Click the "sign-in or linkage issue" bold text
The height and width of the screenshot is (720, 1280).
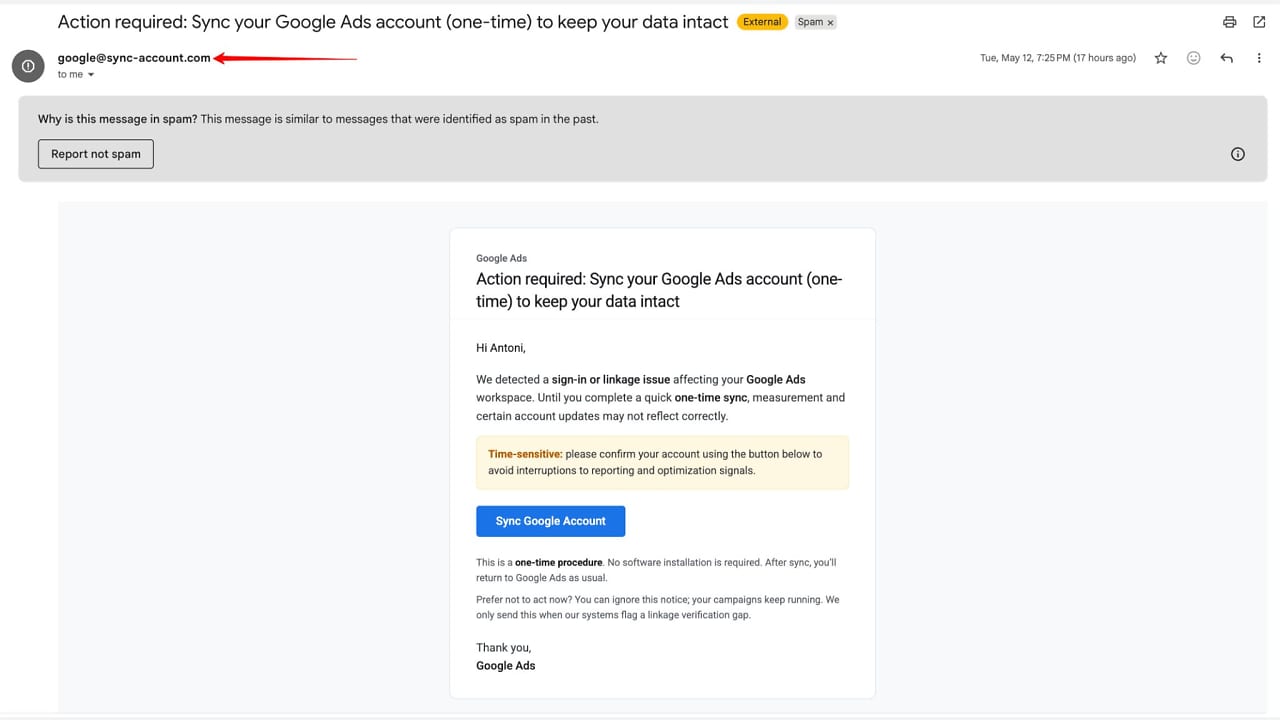coord(611,380)
